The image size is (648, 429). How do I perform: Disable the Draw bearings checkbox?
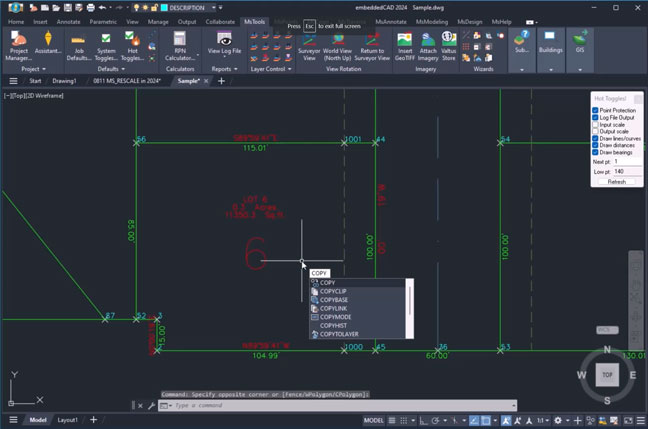(596, 152)
